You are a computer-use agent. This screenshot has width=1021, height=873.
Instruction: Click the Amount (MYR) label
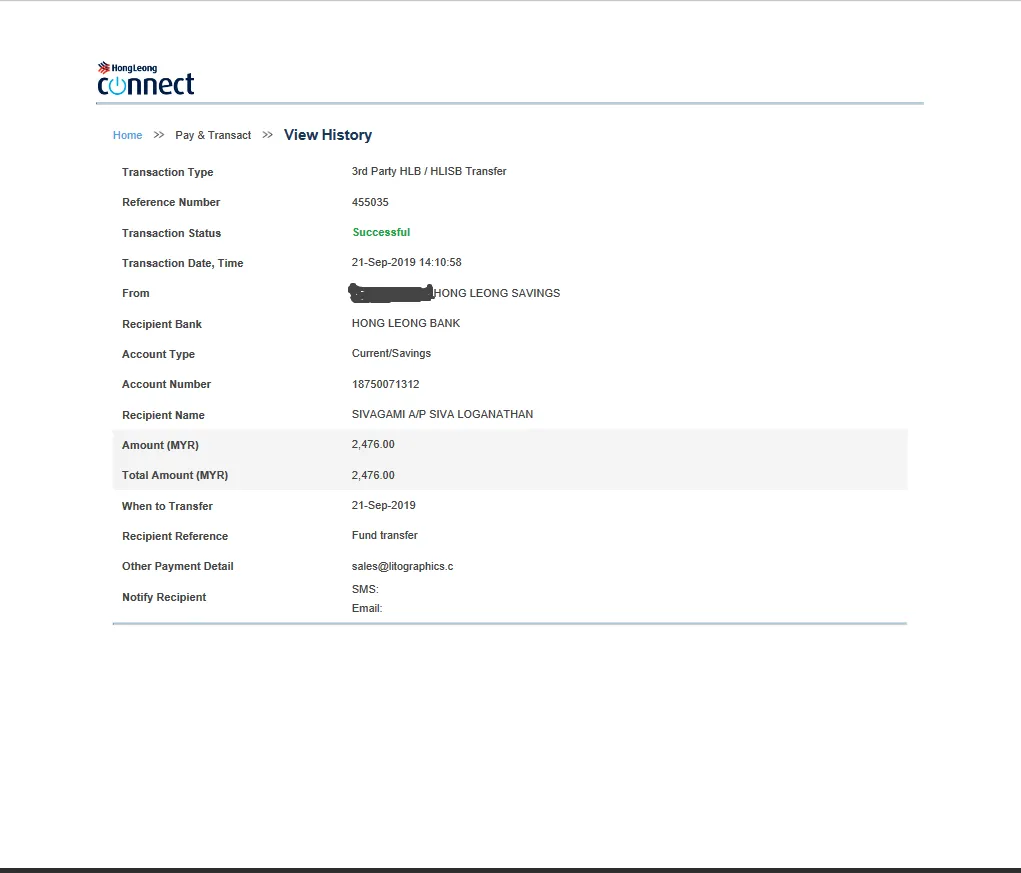[160, 445]
